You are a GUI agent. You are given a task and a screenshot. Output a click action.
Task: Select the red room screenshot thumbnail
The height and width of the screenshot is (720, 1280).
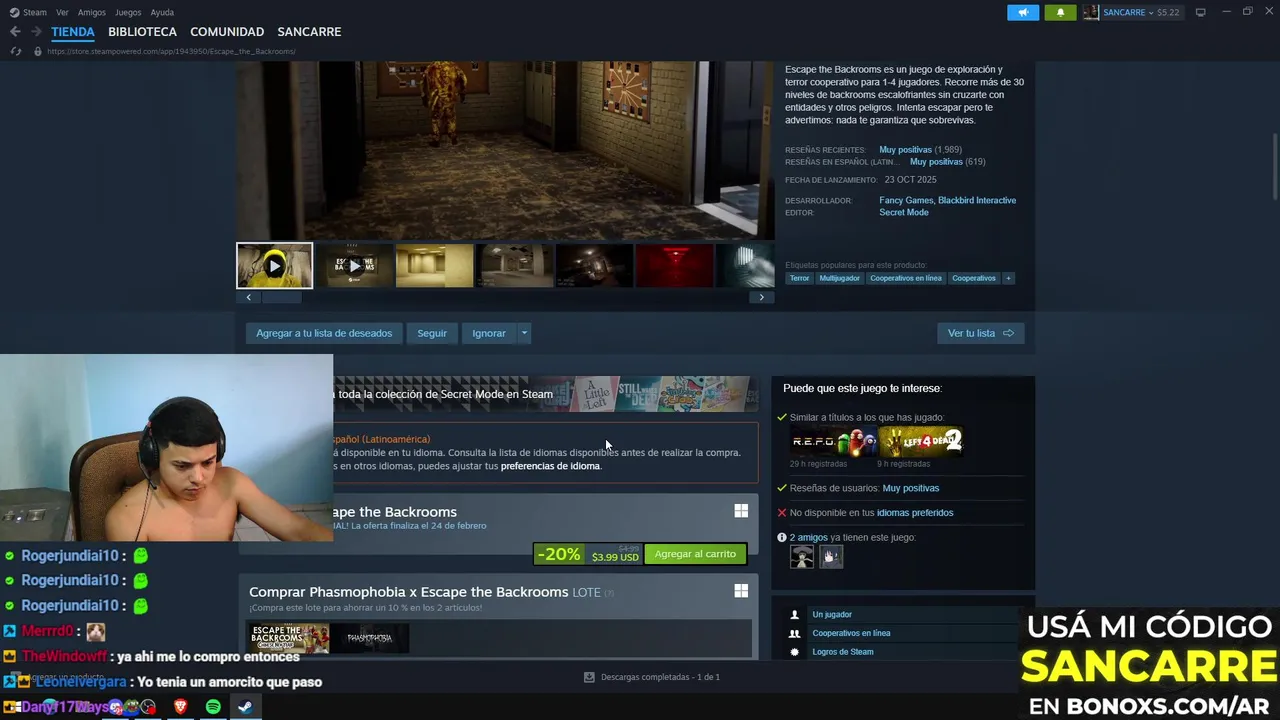675,266
